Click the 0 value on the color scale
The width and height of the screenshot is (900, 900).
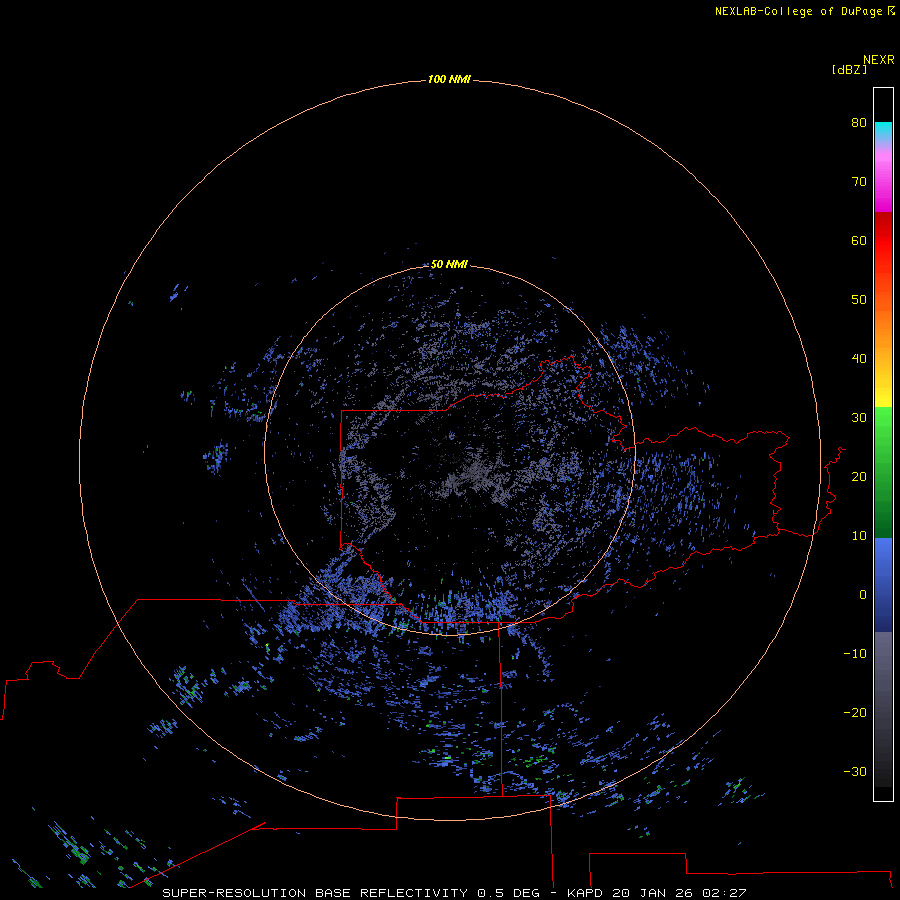click(x=863, y=595)
